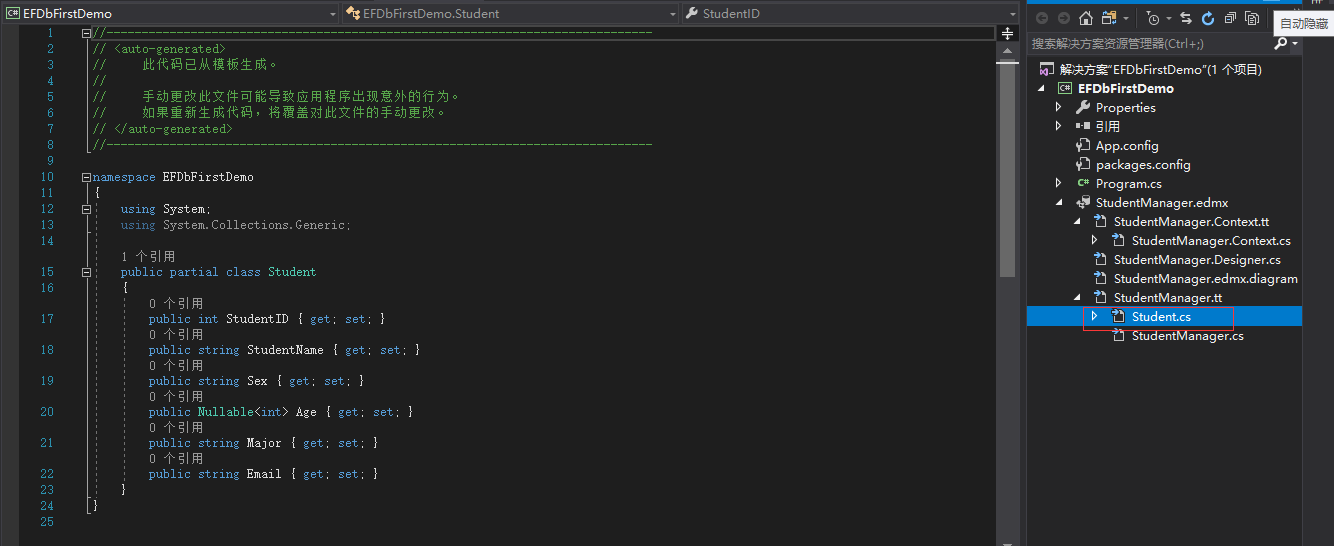Select packages.config in Solution Explorer

click(1143, 164)
